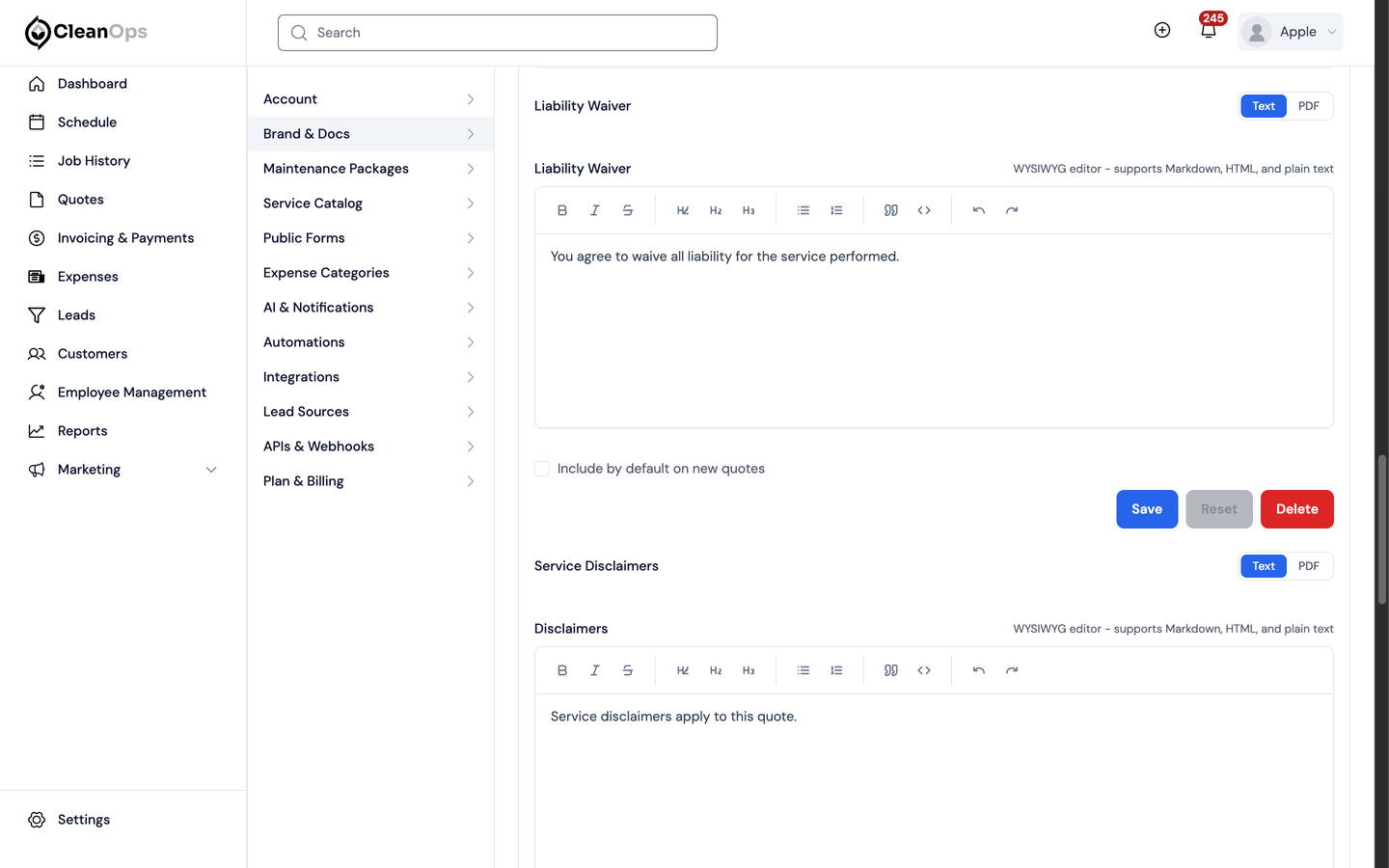Click the Schedule calendar icon
Image resolution: width=1389 pixels, height=868 pixels.
pos(37,122)
